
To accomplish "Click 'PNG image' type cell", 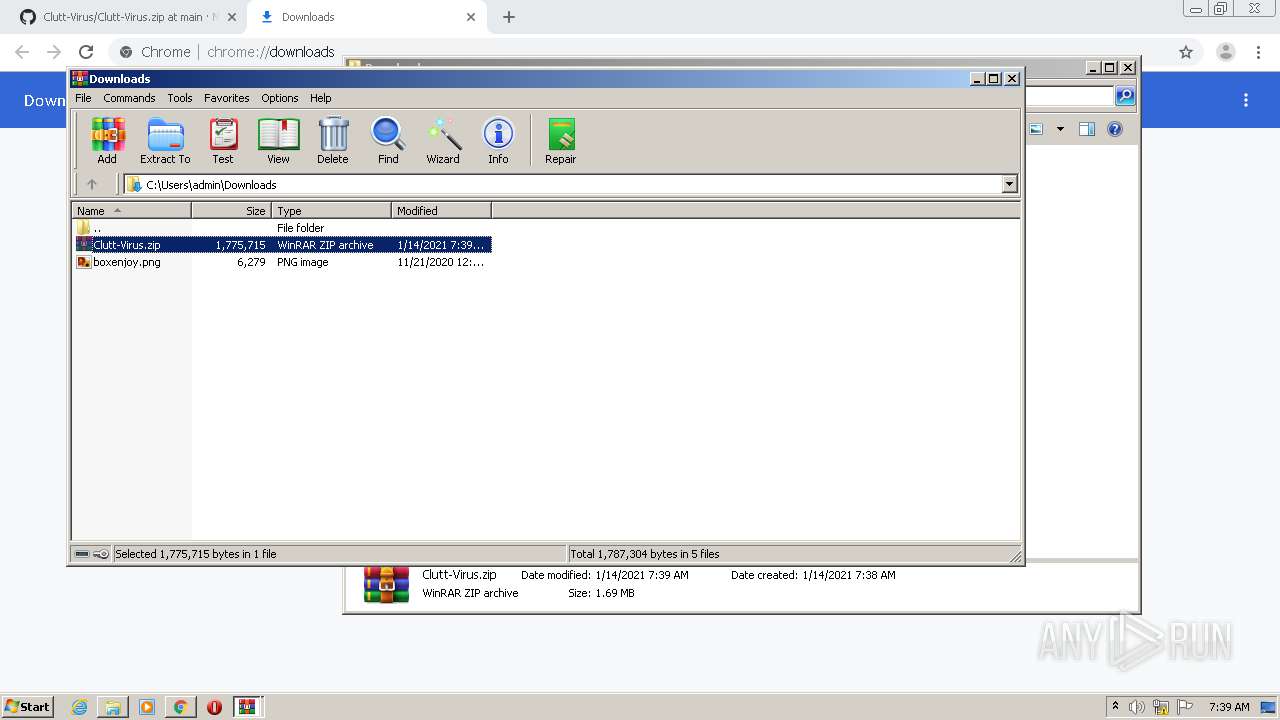I will (302, 262).
